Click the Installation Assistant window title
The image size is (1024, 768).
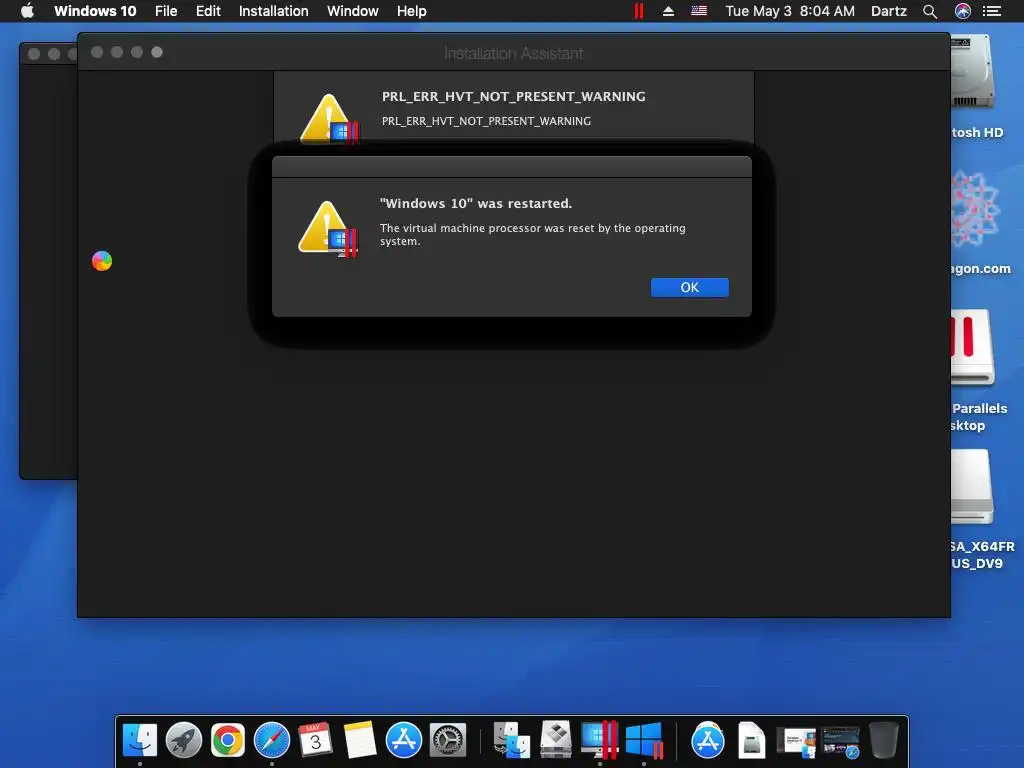(513, 53)
